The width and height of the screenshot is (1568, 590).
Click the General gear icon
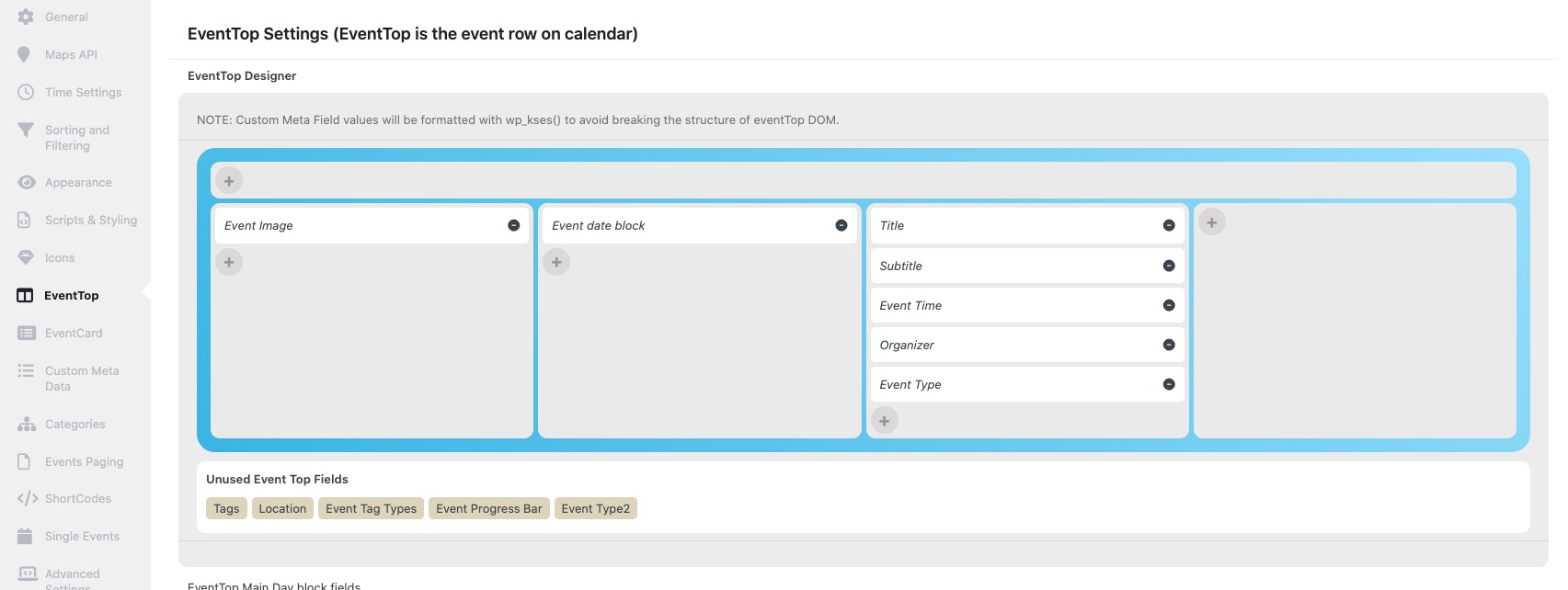[26, 17]
